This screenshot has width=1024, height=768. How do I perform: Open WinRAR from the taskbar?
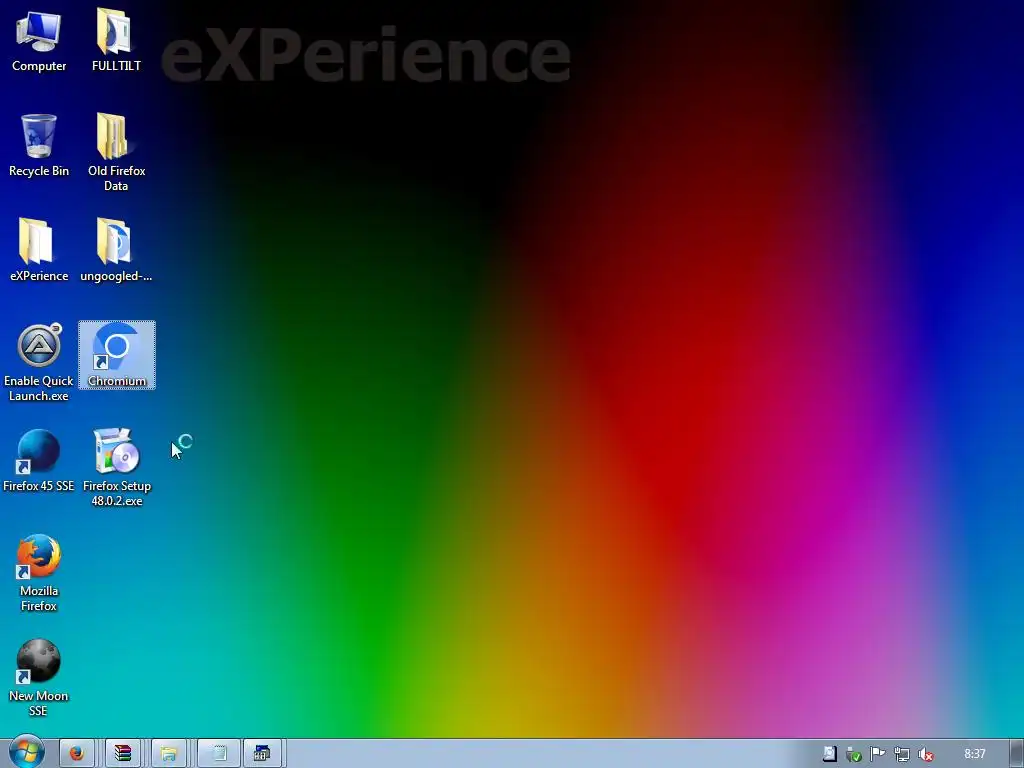click(123, 754)
